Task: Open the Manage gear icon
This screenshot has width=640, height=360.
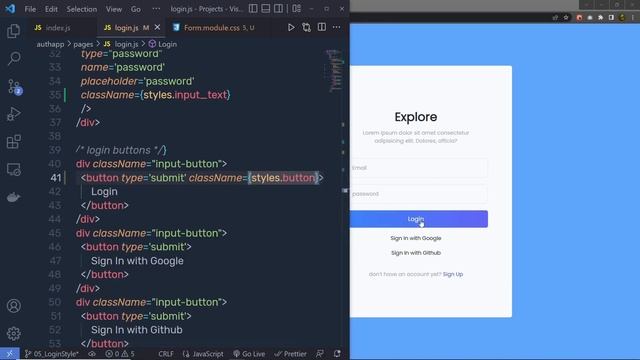Action: pyautogui.click(x=13, y=333)
